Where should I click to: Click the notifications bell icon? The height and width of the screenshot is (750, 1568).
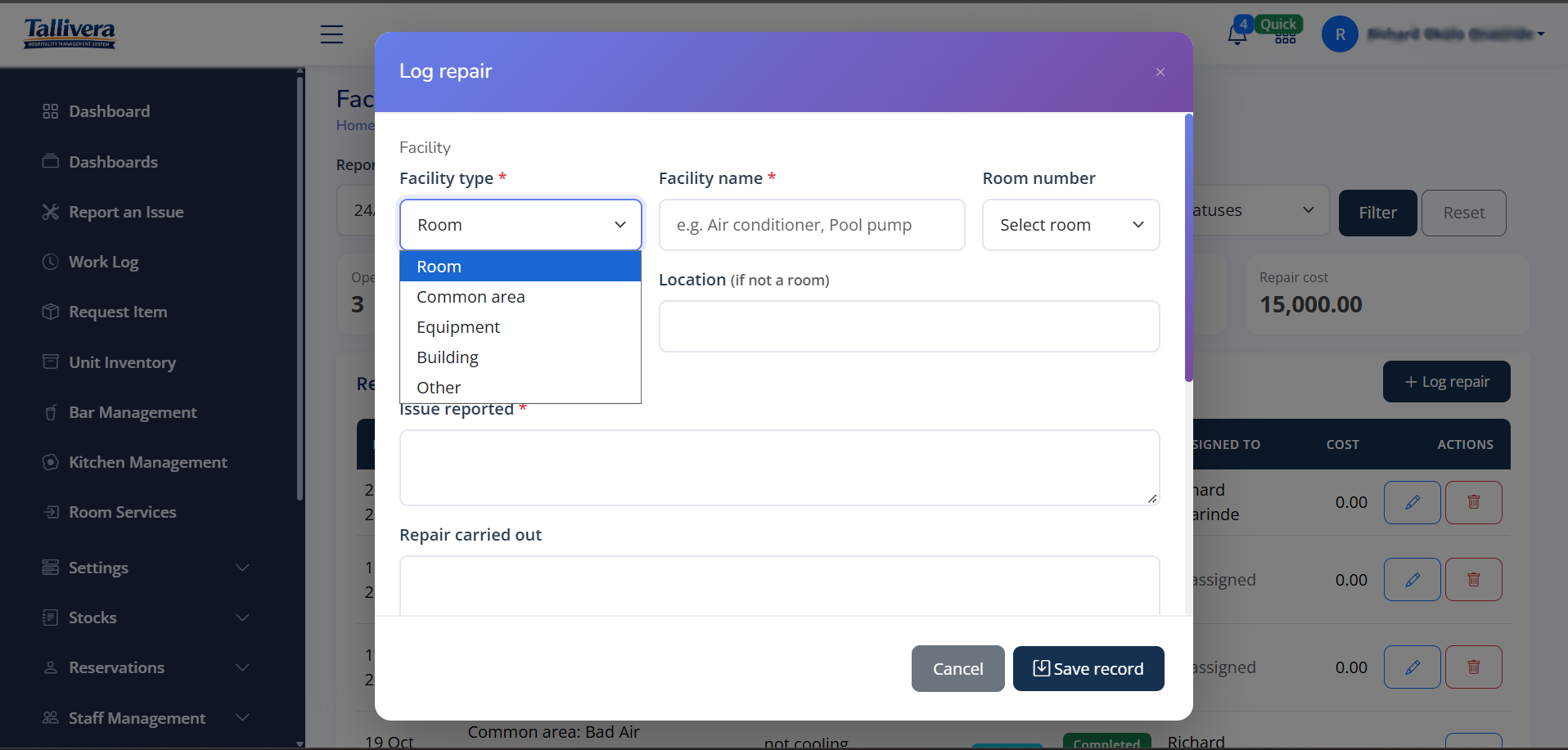(1237, 35)
